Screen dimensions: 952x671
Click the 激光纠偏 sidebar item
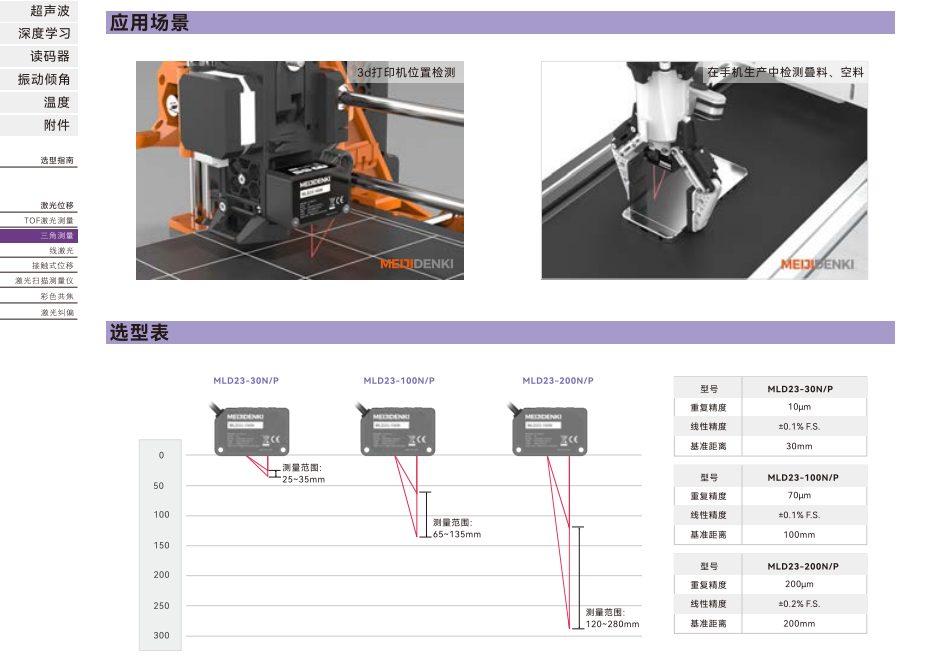pos(57,313)
